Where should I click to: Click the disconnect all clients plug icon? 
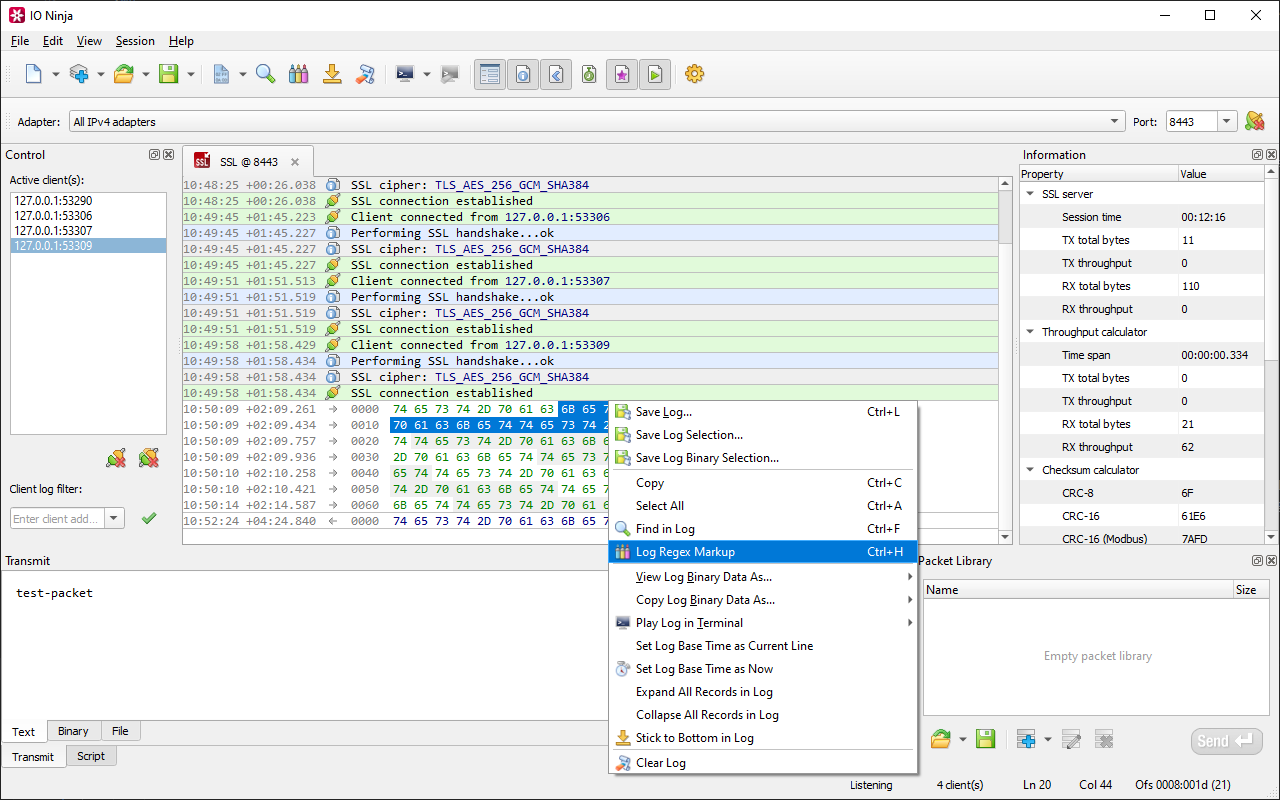[149, 458]
